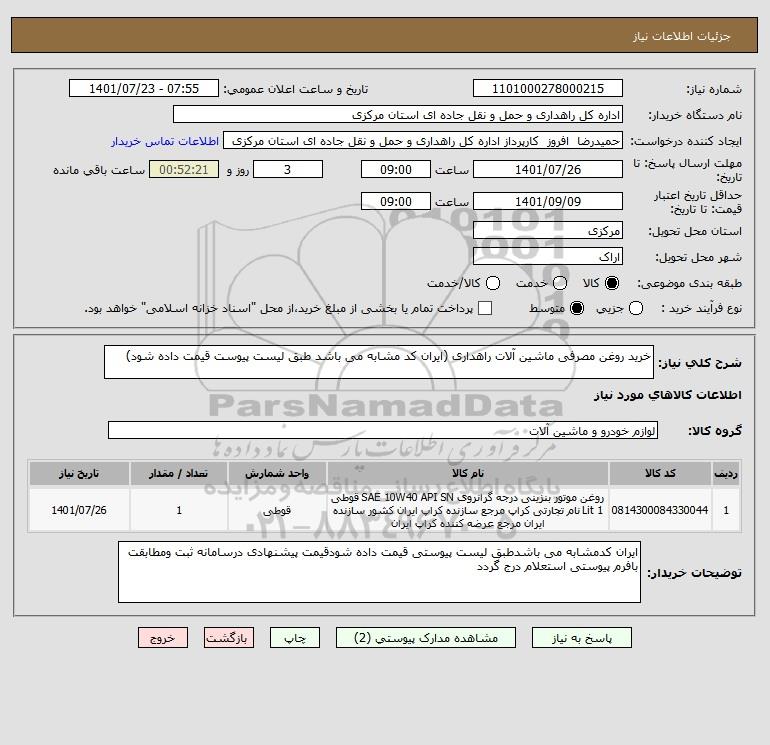Viewport: 770px width, 745px height.
Task: Click the نام کالا column header
Action: coord(468,473)
